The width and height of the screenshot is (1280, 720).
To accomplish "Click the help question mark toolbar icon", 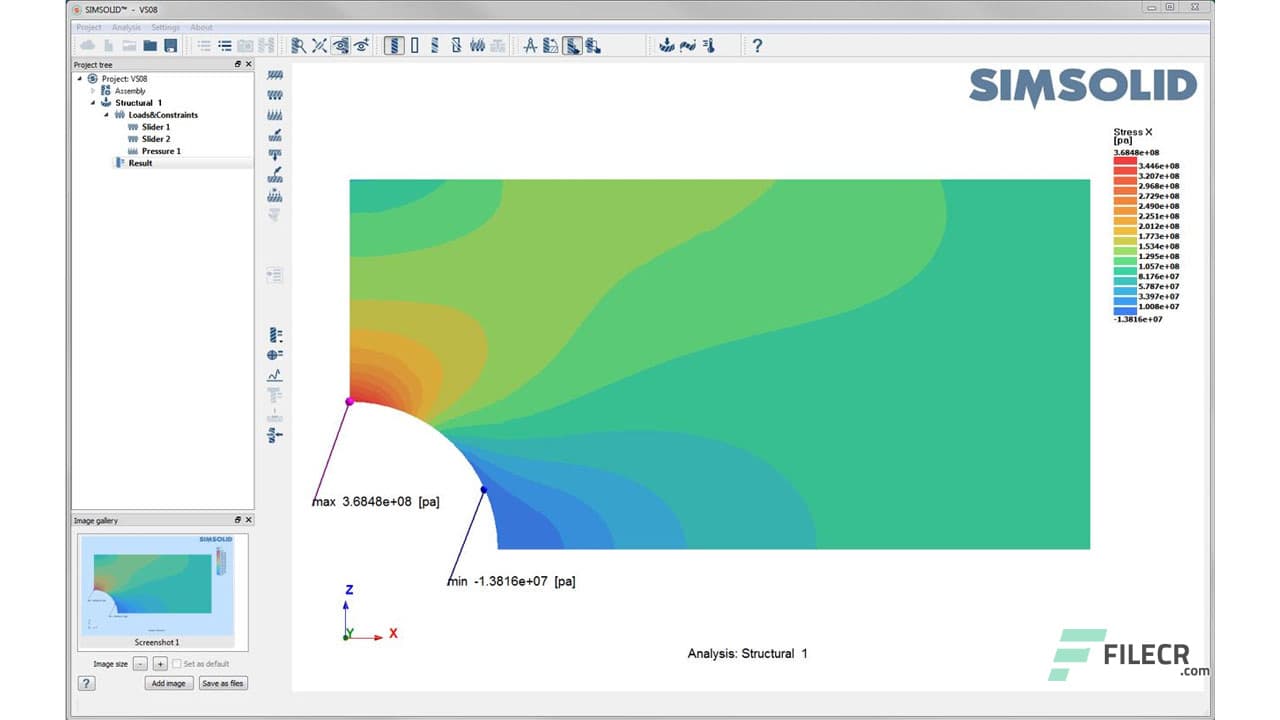I will click(x=757, y=46).
